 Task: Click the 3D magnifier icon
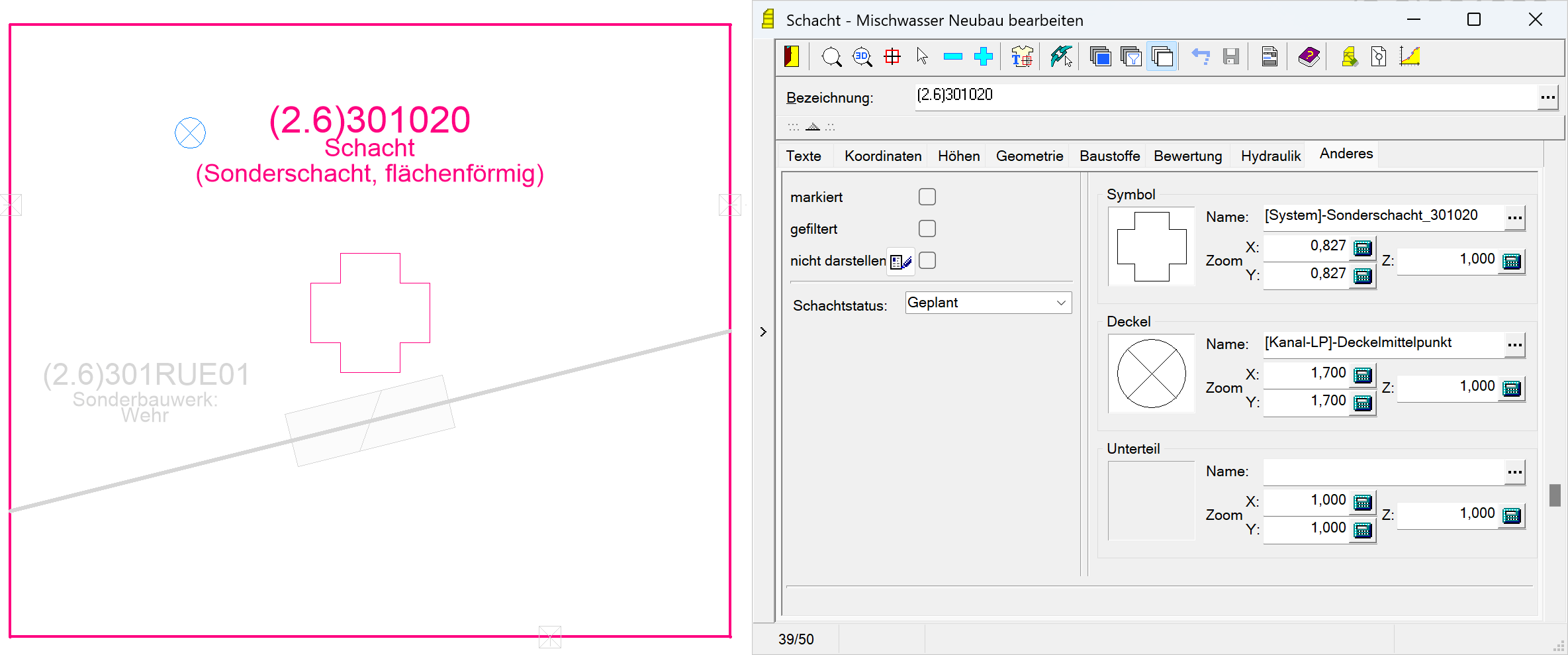(x=862, y=57)
